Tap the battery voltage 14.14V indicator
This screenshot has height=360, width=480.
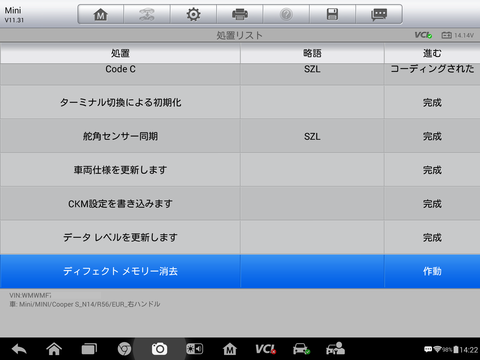tap(458, 35)
